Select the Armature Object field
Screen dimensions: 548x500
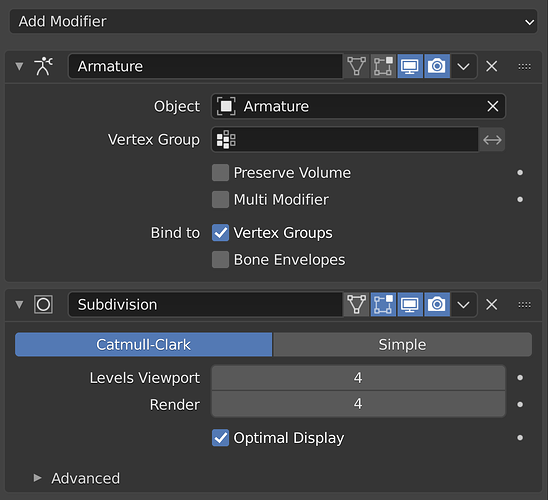[358, 106]
